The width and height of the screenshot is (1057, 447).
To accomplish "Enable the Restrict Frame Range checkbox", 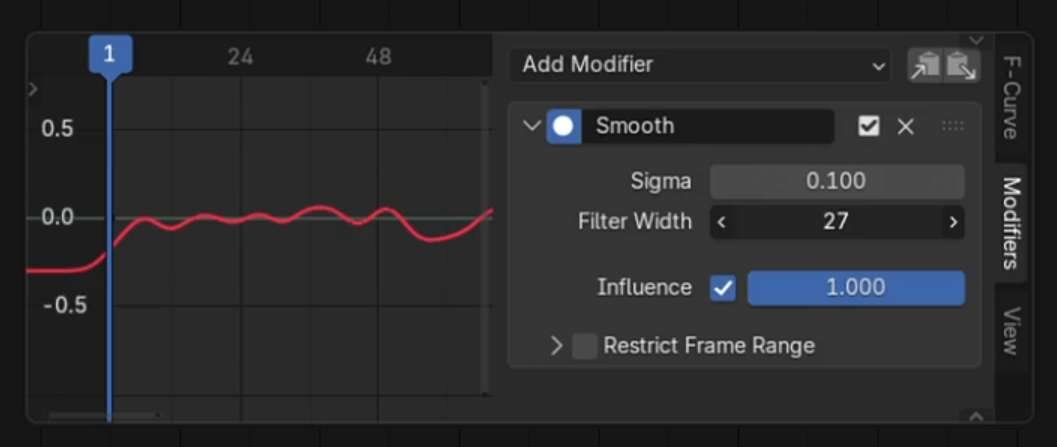I will click(585, 346).
